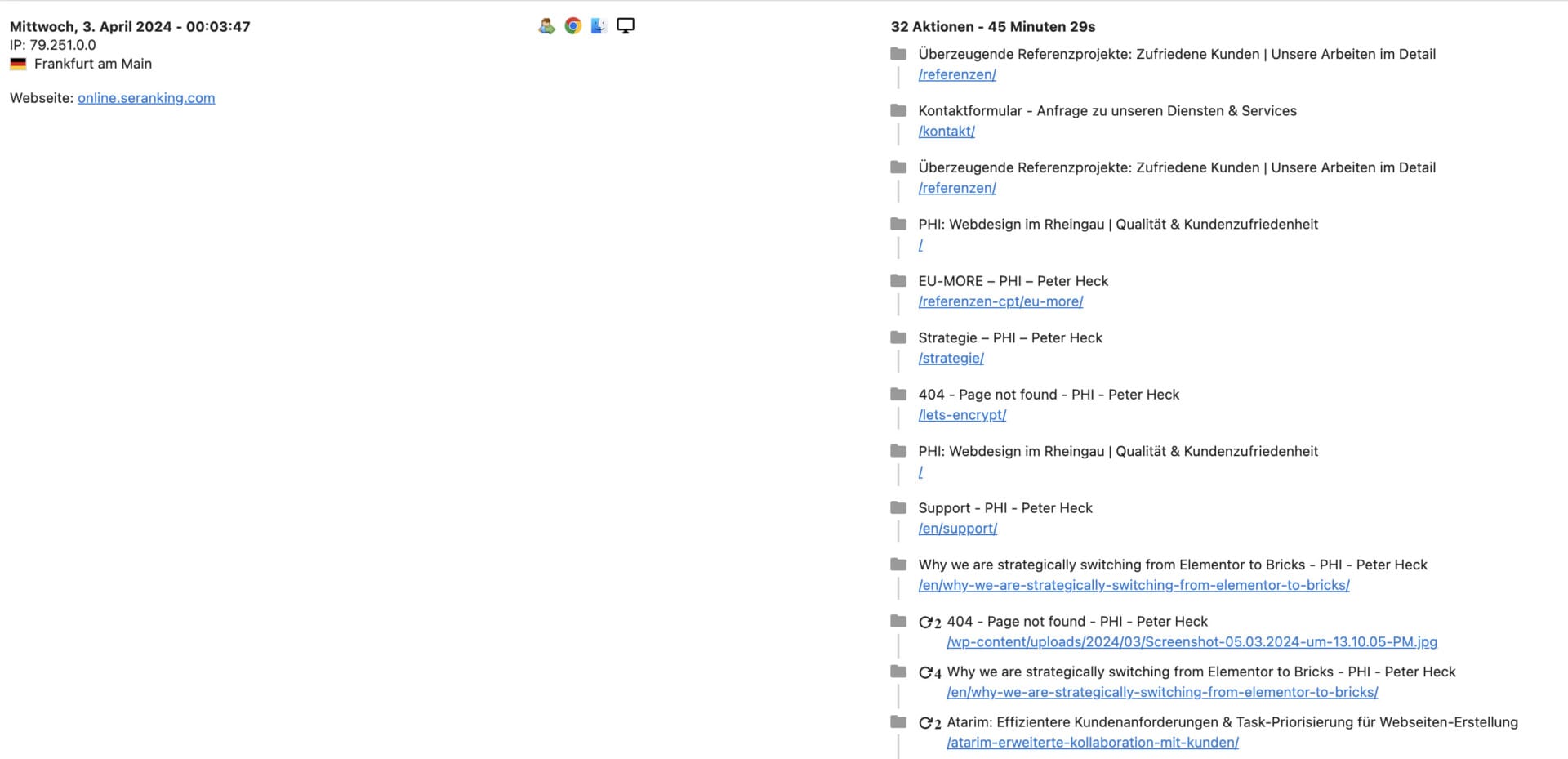Open the Screenshot-05.03.2024 uploads link
The height and width of the screenshot is (759, 1568).
pyautogui.click(x=1192, y=642)
